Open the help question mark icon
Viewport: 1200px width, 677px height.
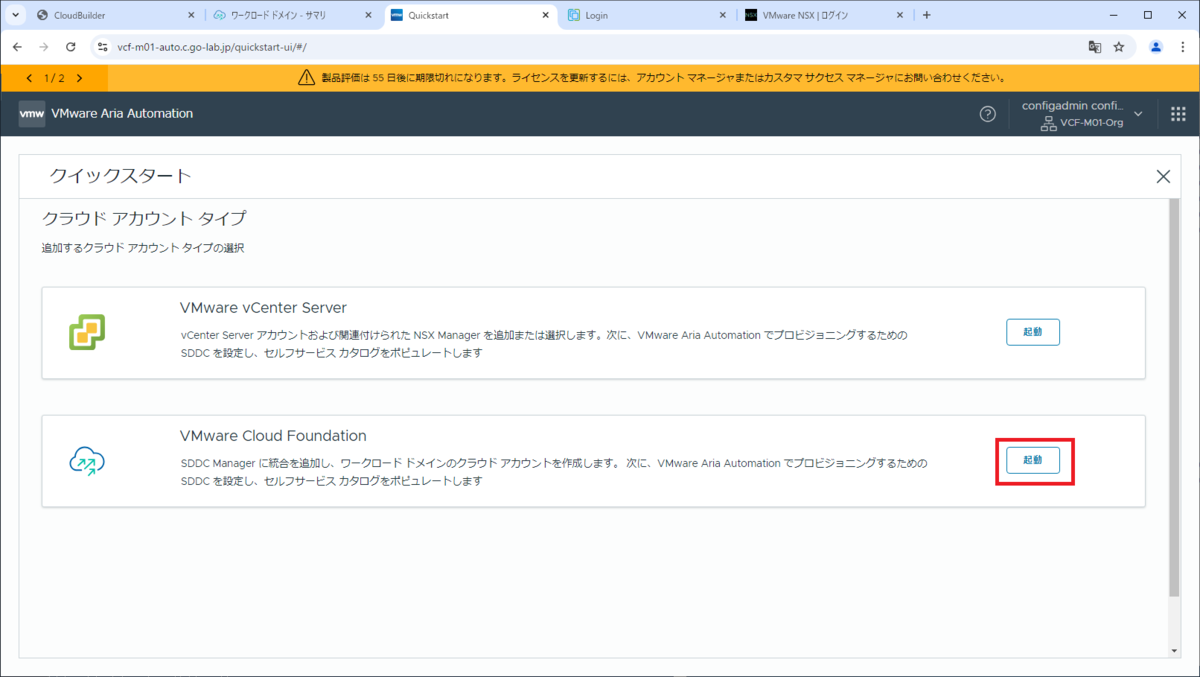click(987, 114)
